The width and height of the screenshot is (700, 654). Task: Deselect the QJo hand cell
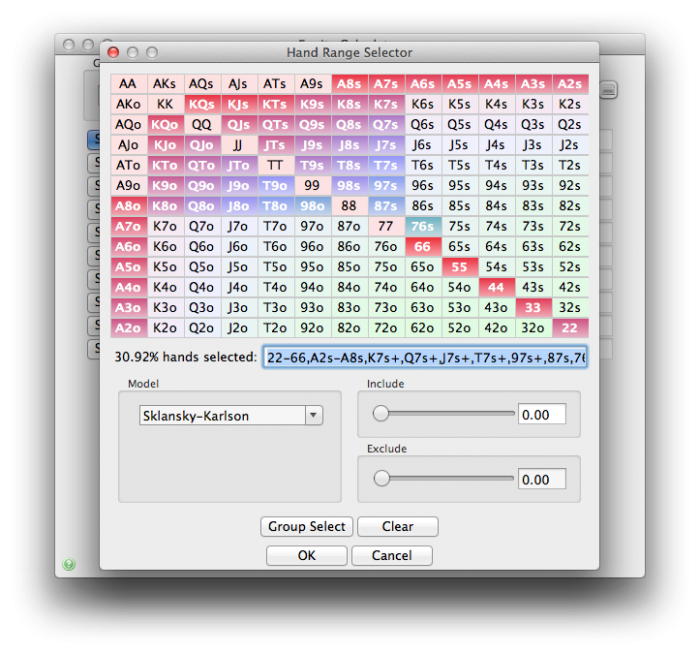[202, 145]
